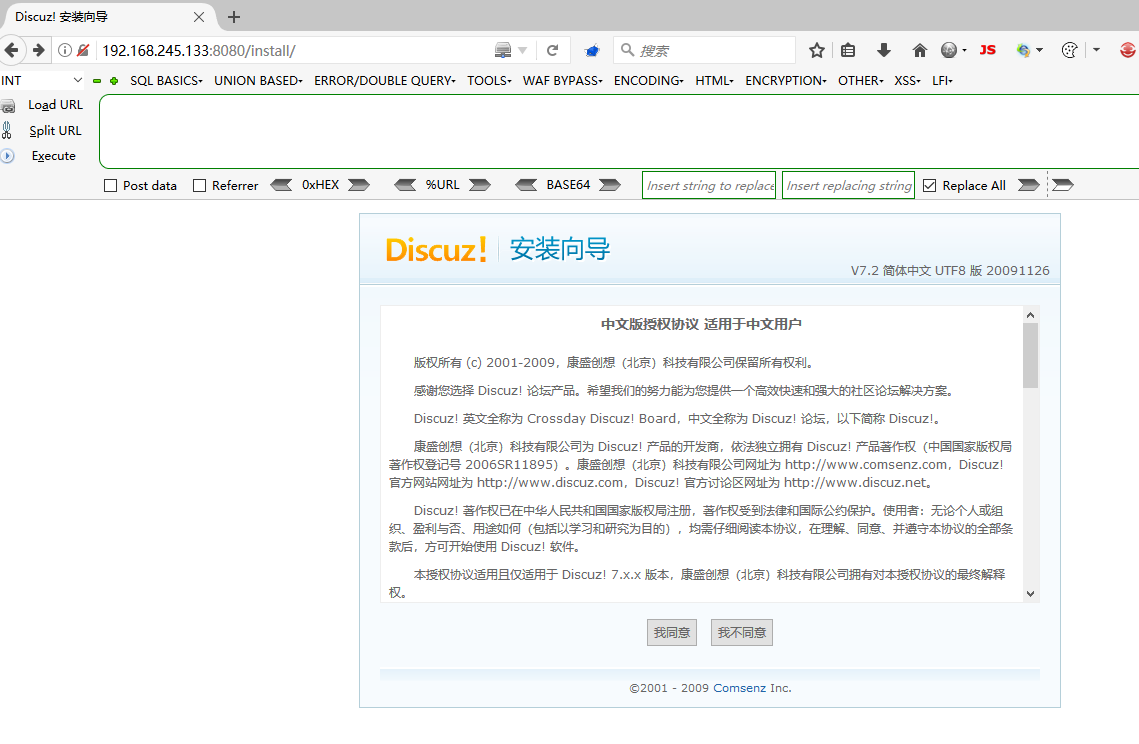Select the Discuz! 安装向导 browser tab
Viewport: 1139px width, 744px height.
click(x=108, y=16)
